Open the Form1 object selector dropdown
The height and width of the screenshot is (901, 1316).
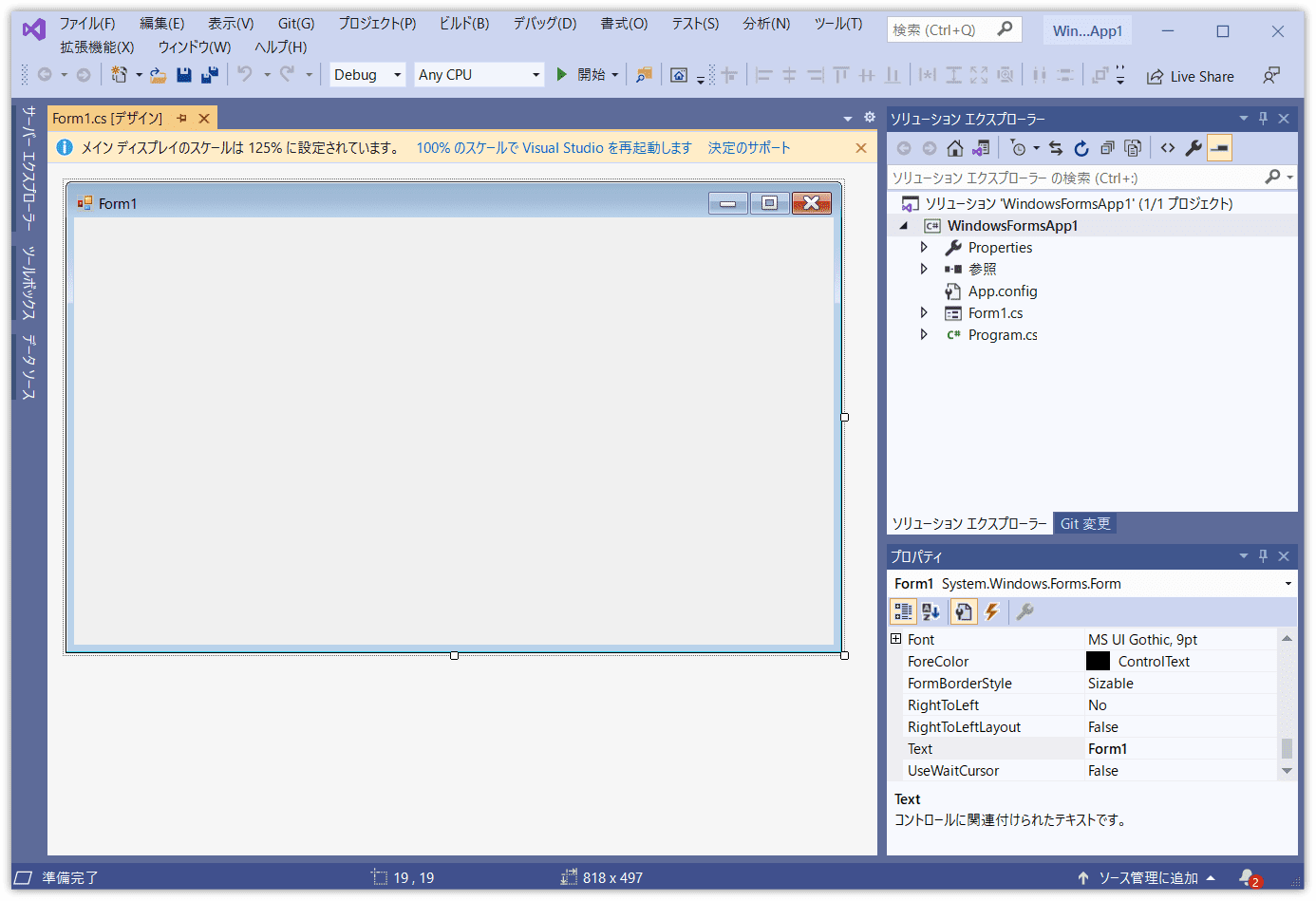tap(1288, 584)
